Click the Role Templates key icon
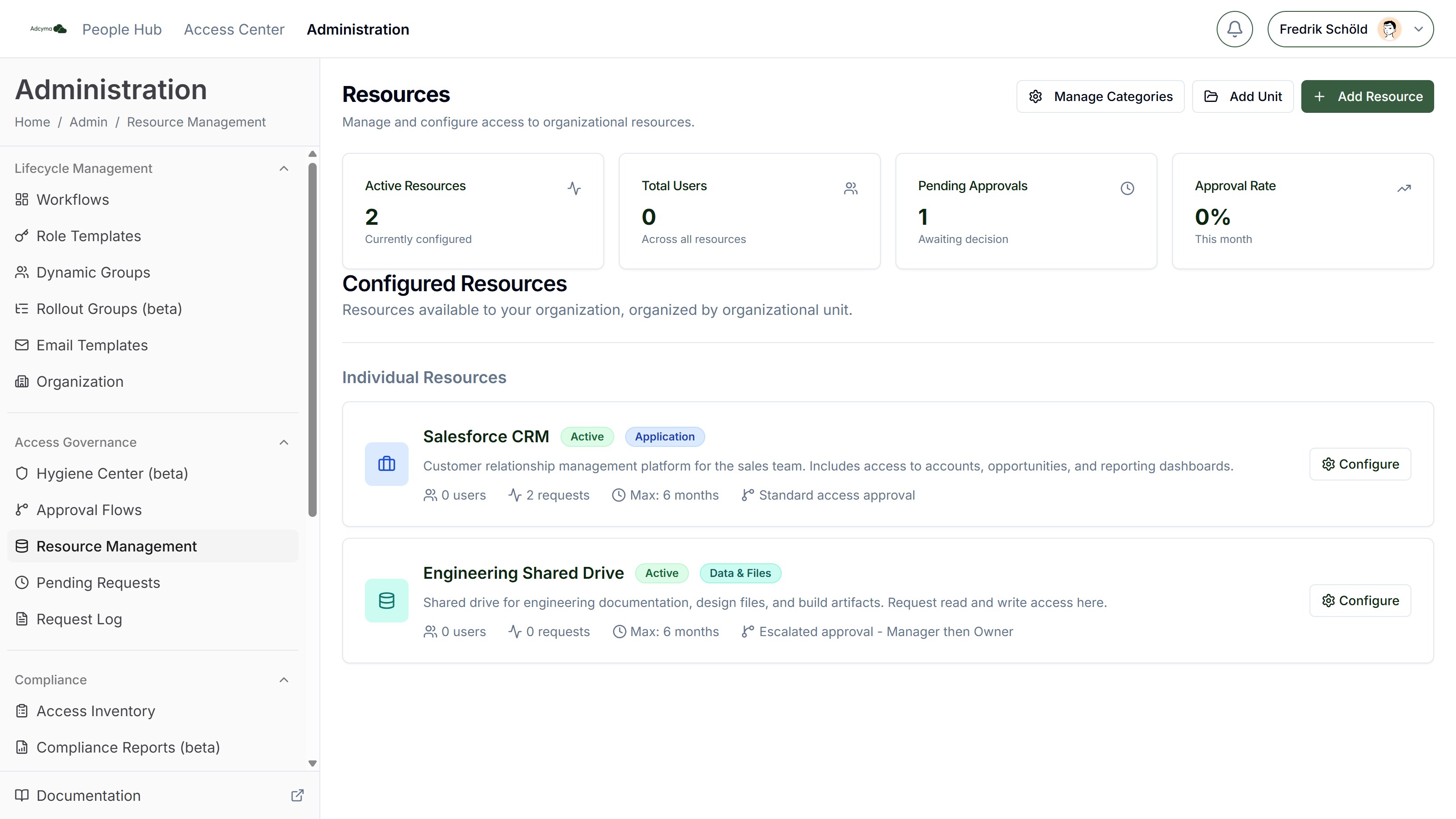 (21, 236)
